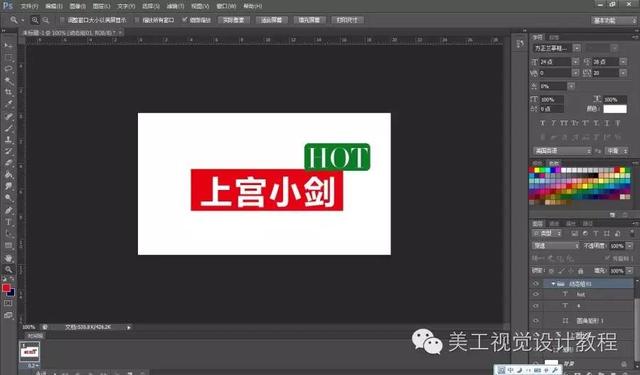This screenshot has width=640, height=375.
Task: Click the 打印尺寸 button
Action: point(347,20)
